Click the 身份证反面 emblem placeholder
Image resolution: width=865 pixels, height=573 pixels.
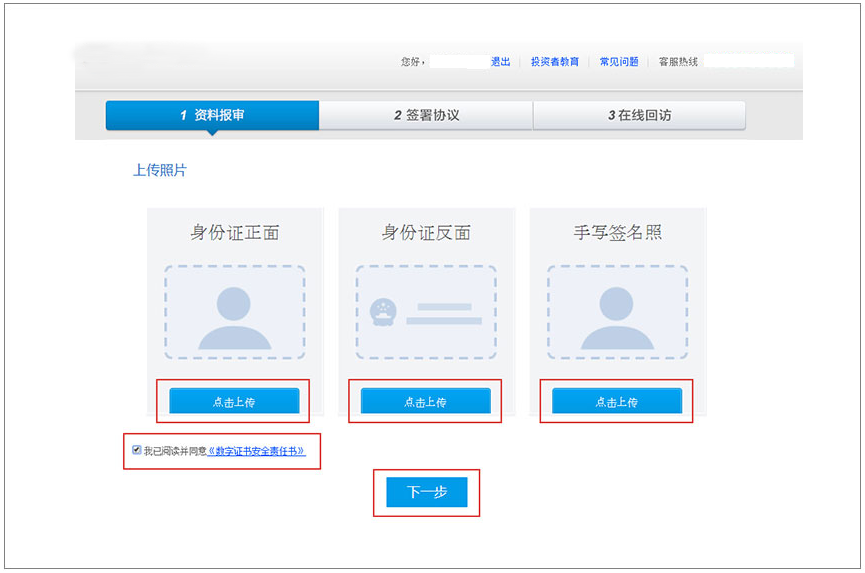426,312
